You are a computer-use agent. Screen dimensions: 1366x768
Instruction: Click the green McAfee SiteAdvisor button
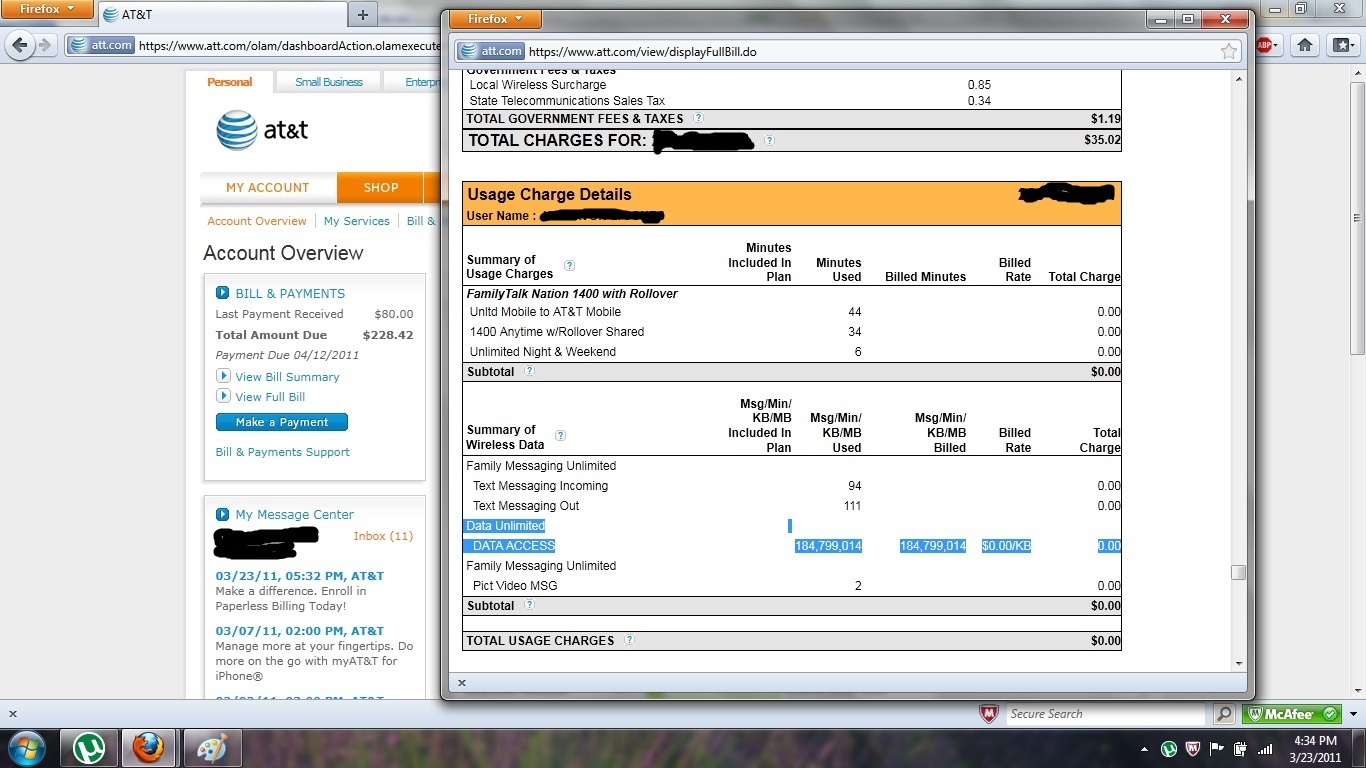pyautogui.click(x=1292, y=714)
